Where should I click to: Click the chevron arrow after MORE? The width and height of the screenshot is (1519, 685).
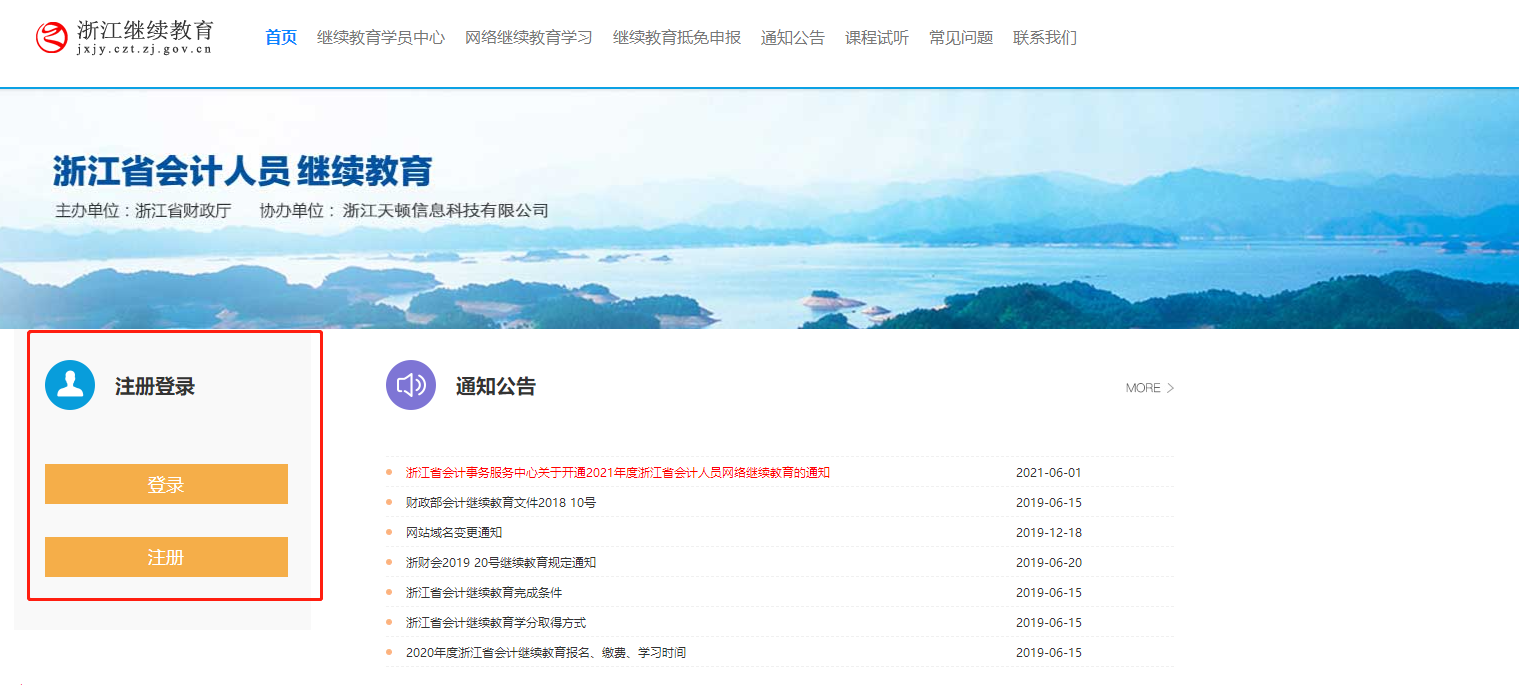tap(1170, 387)
